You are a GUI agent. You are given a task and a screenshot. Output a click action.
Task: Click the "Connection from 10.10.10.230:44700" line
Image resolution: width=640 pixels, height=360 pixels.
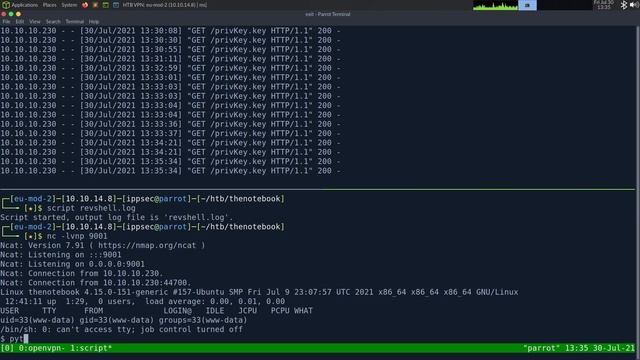96,283
